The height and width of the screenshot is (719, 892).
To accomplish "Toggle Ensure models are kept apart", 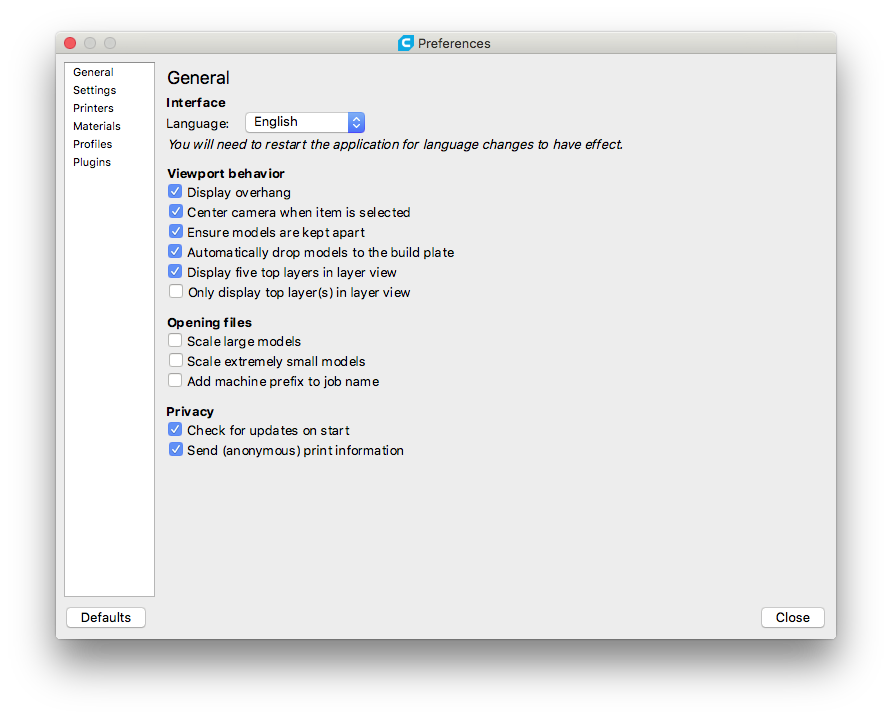I will pos(176,232).
